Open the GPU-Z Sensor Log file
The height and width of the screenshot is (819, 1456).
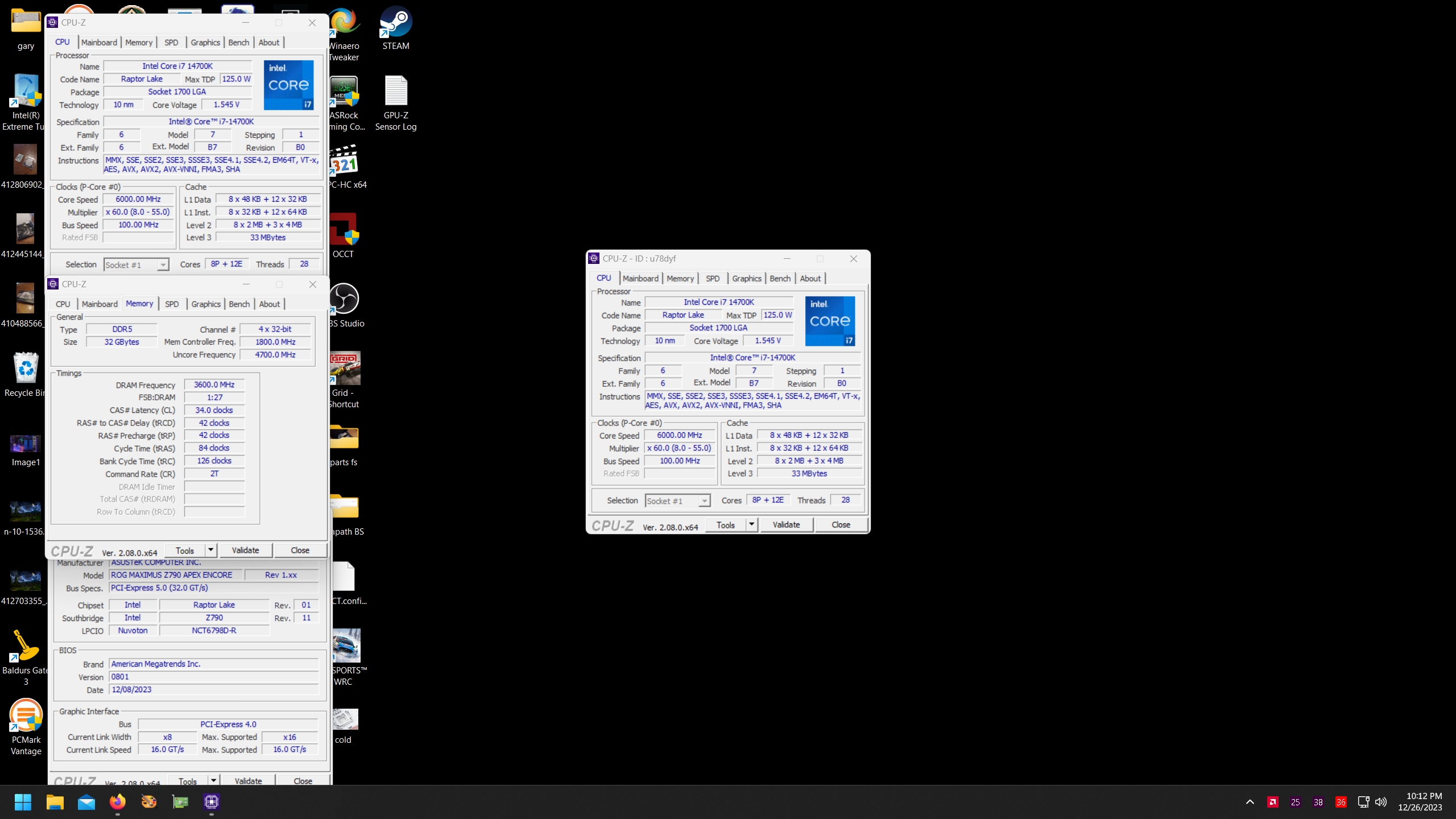click(x=396, y=104)
